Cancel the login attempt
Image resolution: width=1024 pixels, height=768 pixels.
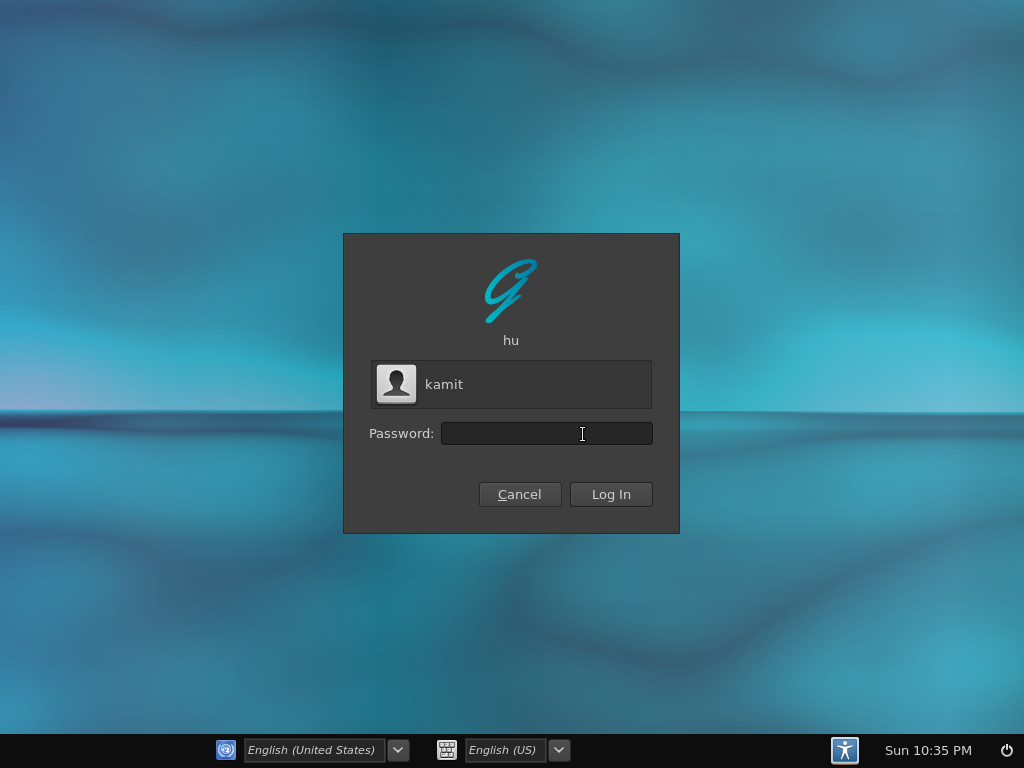(519, 494)
